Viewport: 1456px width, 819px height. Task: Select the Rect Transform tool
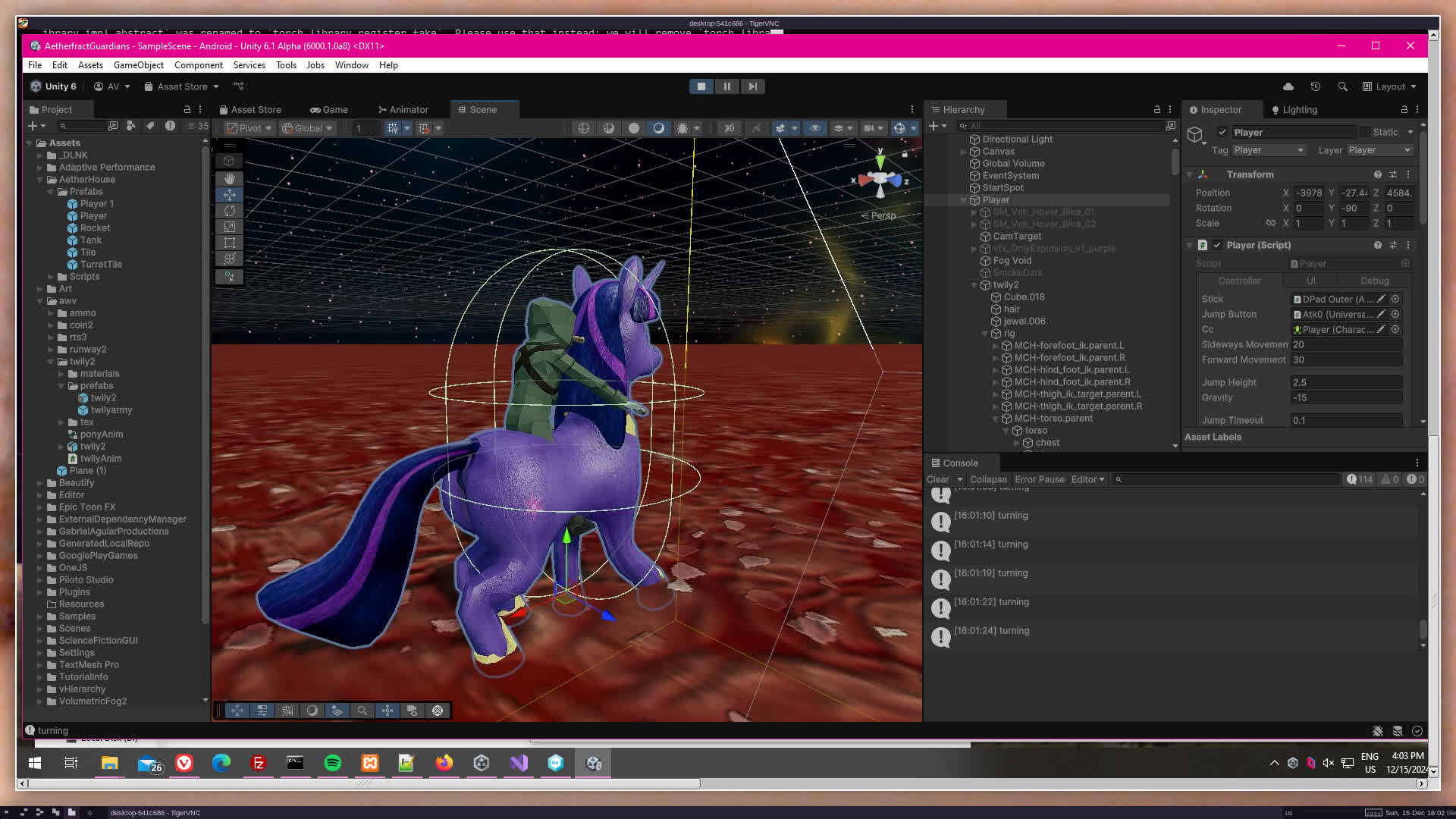pyautogui.click(x=229, y=243)
